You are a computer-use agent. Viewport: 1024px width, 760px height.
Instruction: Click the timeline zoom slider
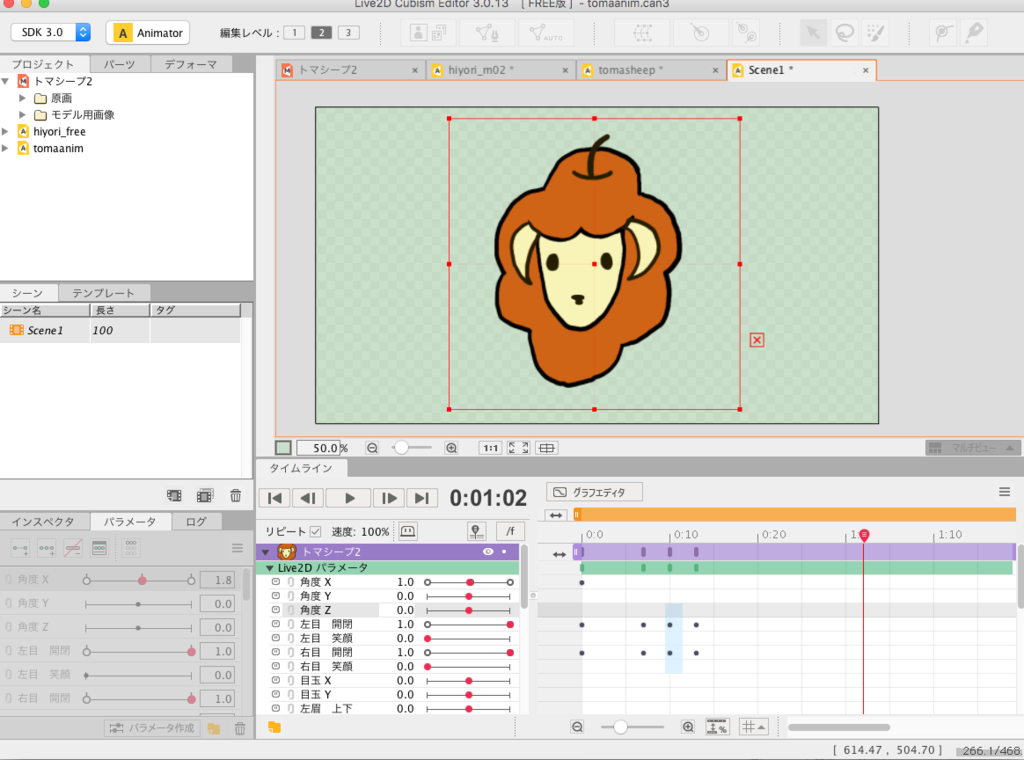tap(632, 727)
